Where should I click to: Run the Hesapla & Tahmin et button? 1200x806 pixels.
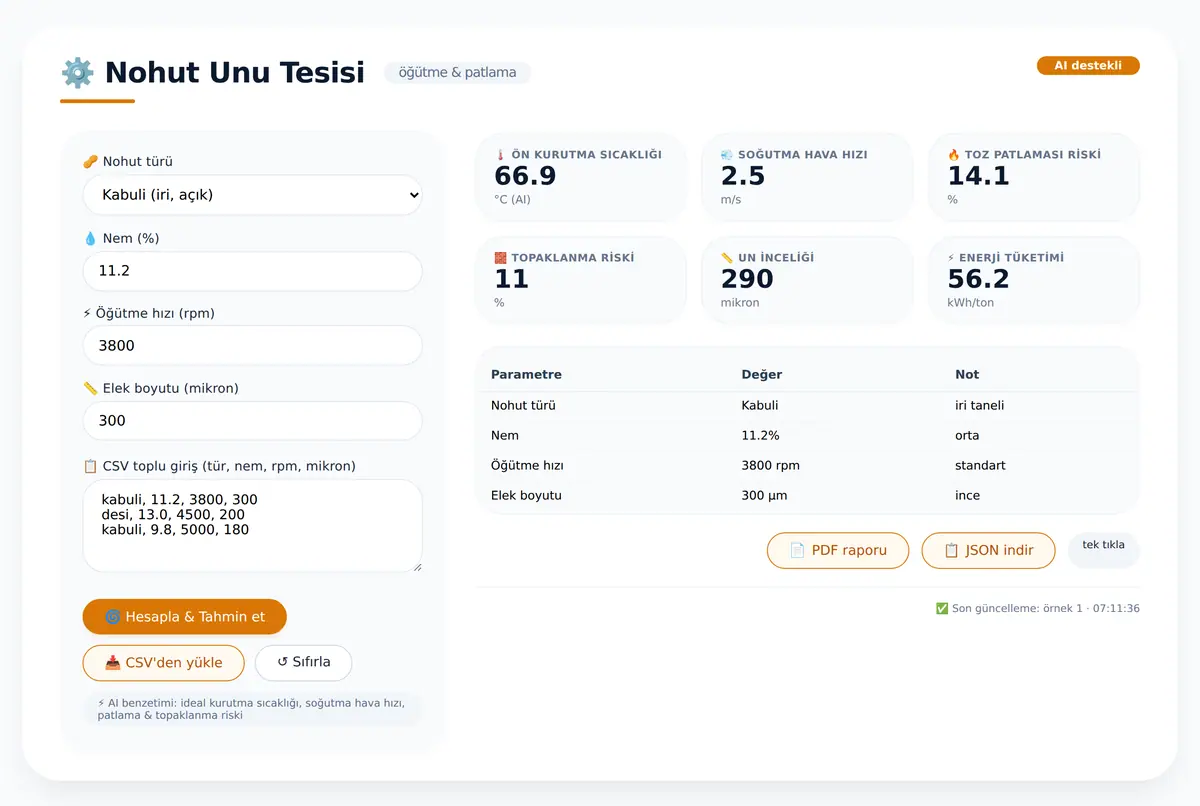coord(185,617)
